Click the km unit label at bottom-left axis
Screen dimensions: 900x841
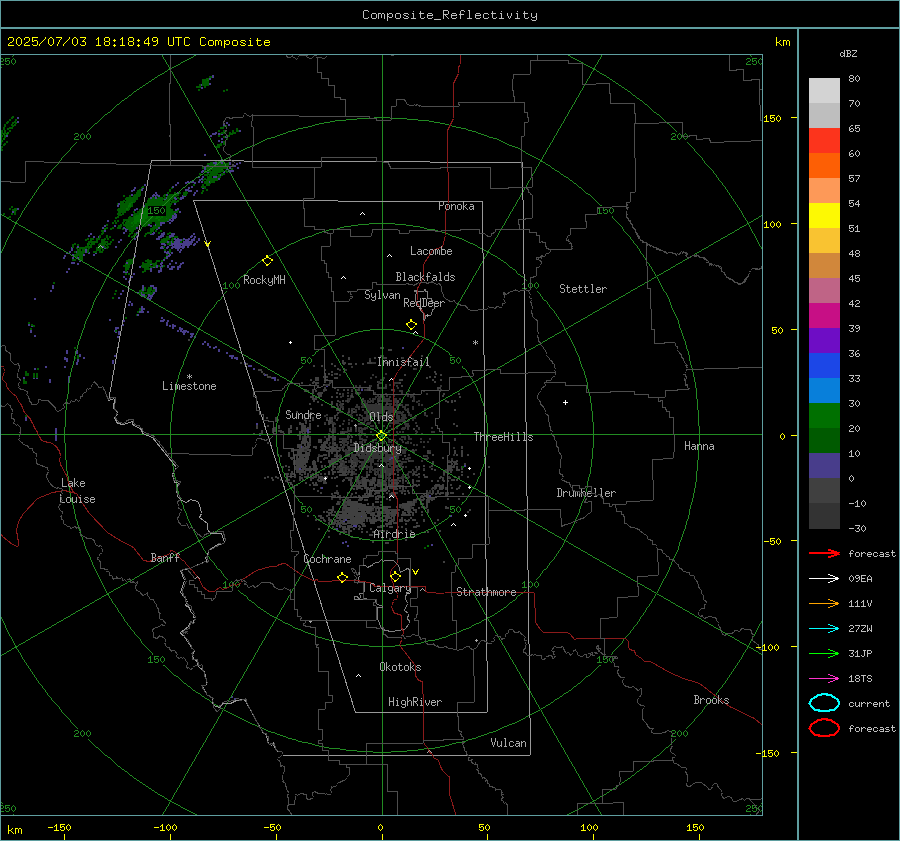[x=14, y=830]
